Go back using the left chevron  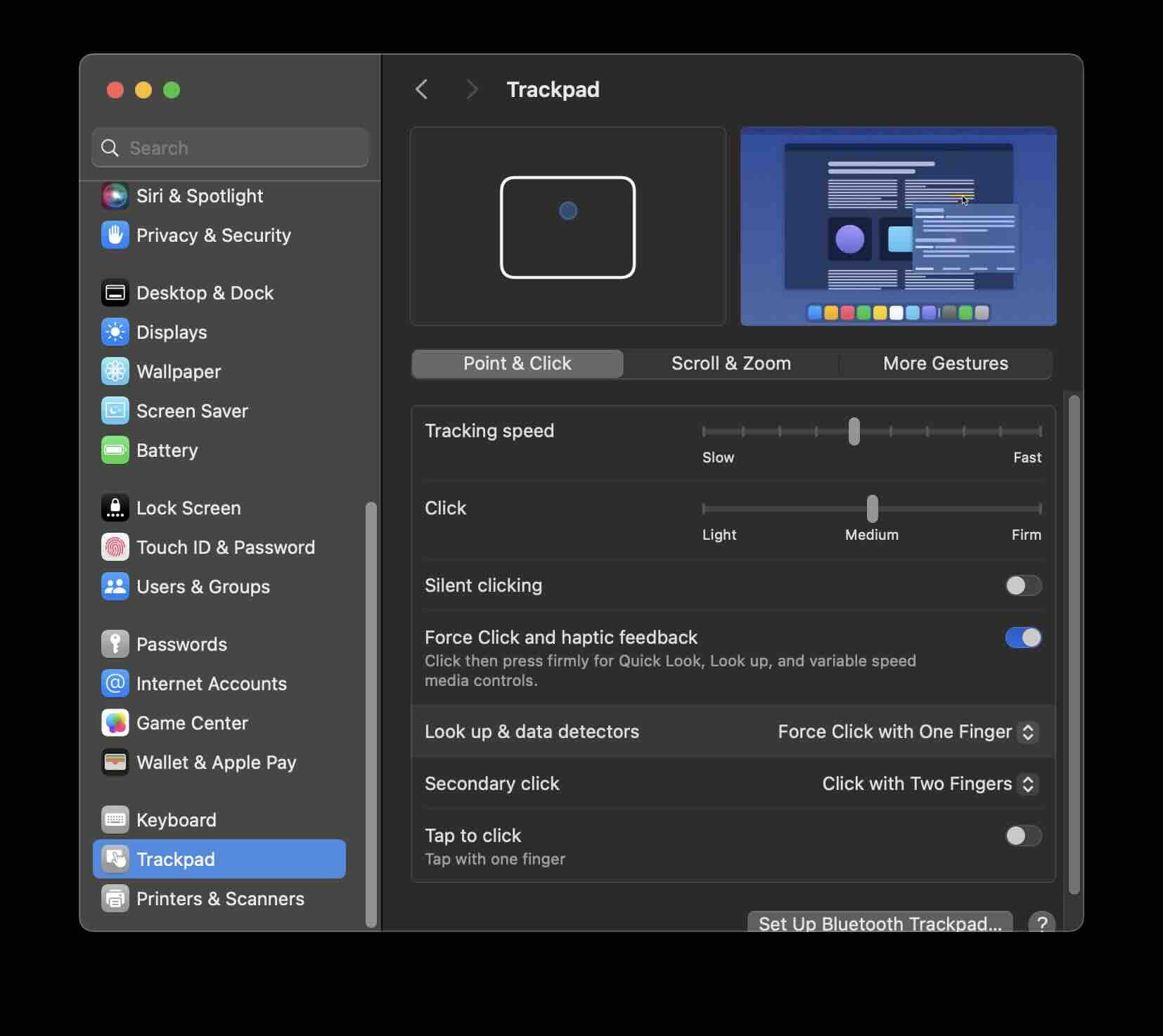[422, 89]
